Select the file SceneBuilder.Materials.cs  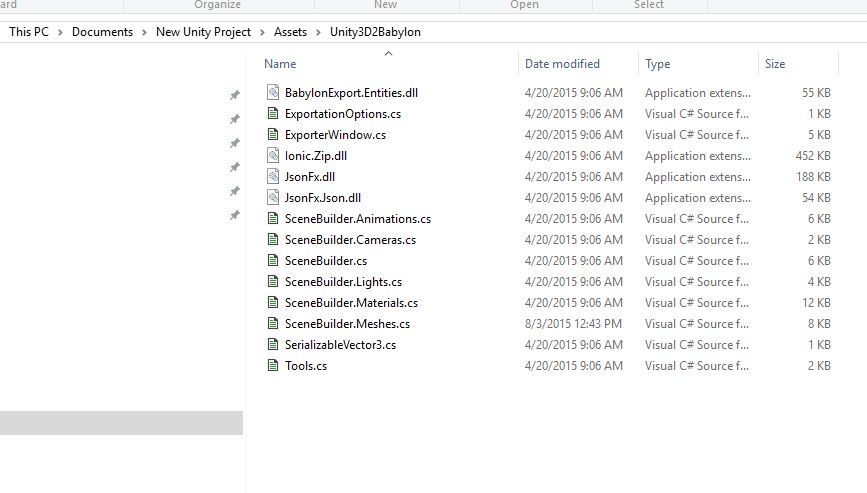(x=351, y=303)
